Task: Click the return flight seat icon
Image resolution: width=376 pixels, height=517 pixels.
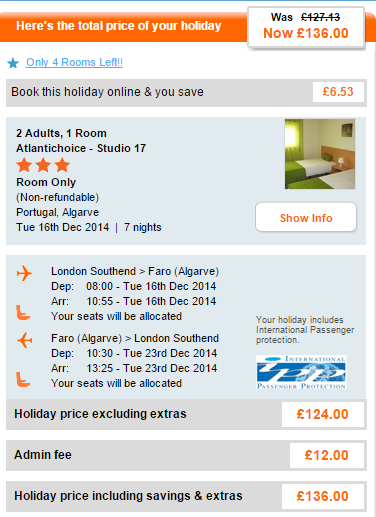Action: click(23, 380)
